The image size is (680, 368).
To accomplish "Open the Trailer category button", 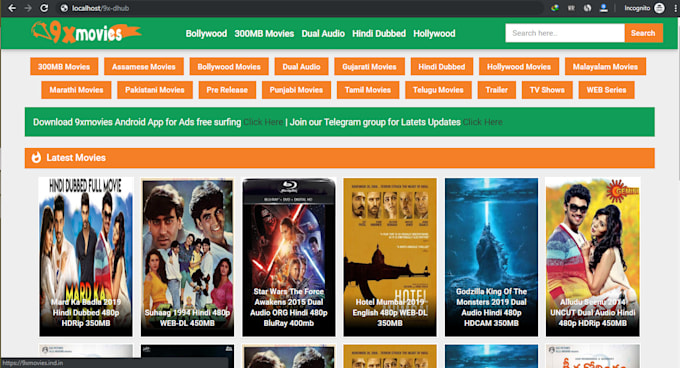I will click(x=497, y=90).
